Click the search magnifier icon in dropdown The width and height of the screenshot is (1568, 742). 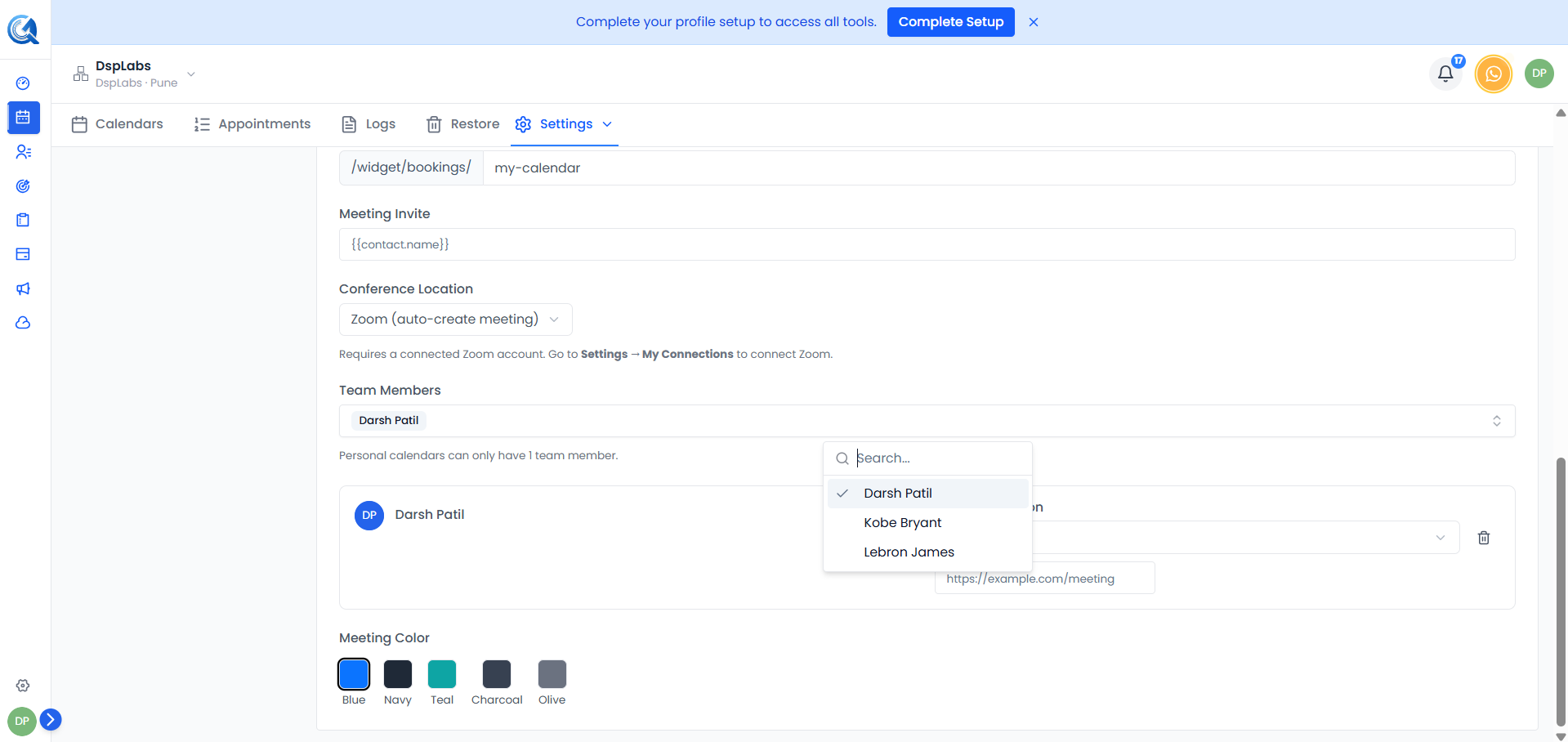point(842,458)
